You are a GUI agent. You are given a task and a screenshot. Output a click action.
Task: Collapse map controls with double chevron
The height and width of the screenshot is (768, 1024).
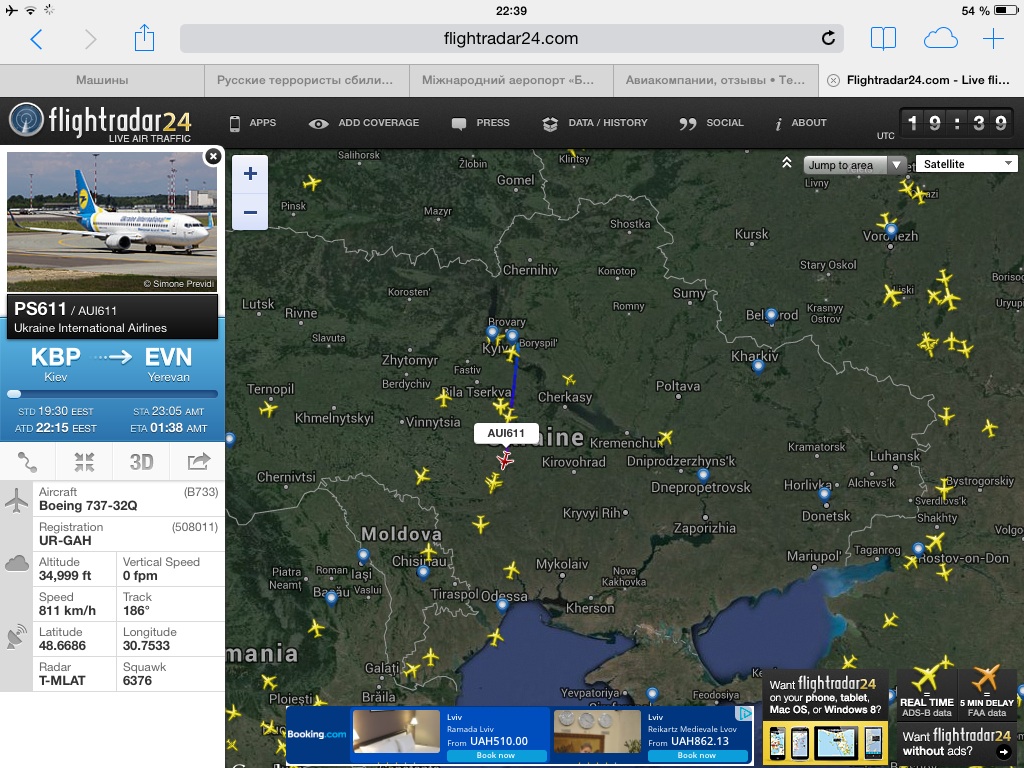[787, 163]
